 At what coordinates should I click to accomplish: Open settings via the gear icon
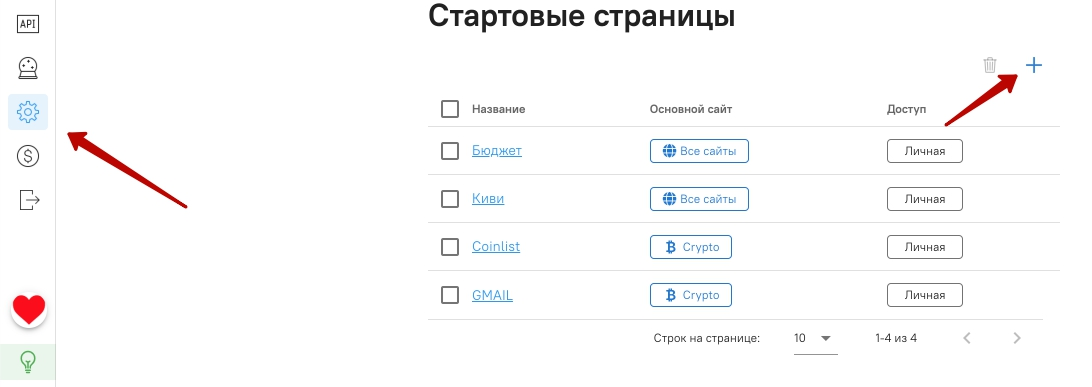28,111
